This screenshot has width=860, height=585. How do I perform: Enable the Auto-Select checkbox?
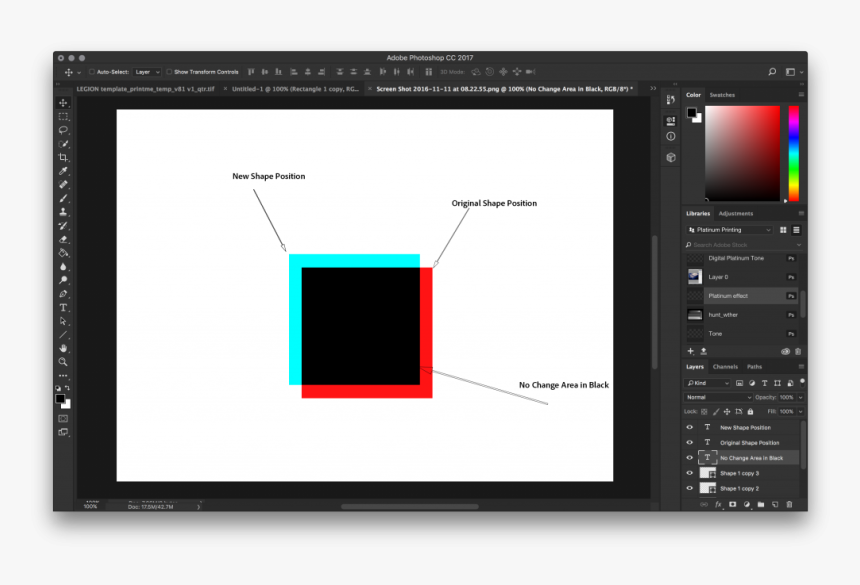[x=92, y=72]
